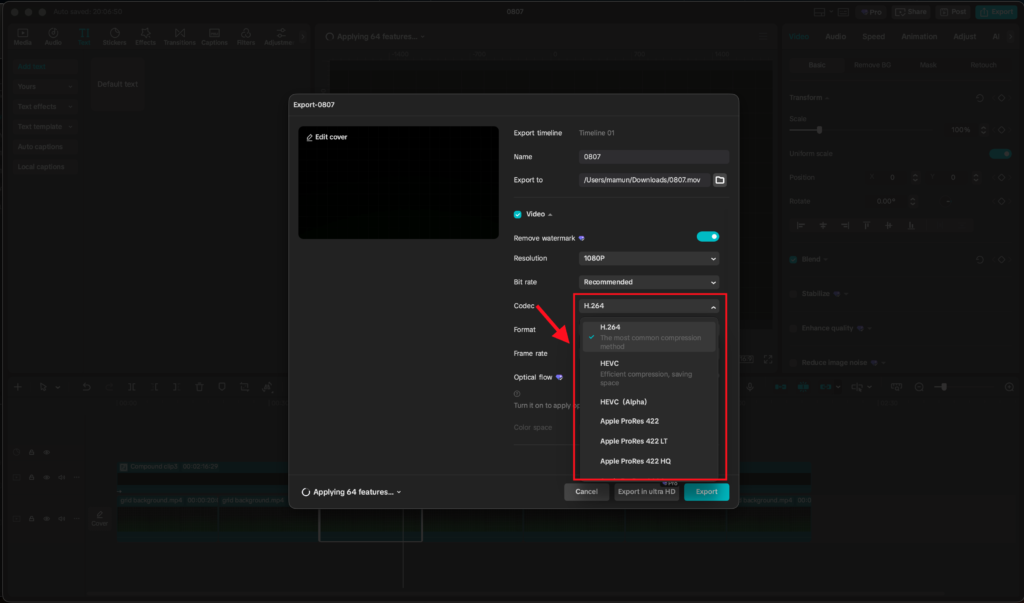
Task: Click Pro gem icon beside Remove watermark
Action: pyautogui.click(x=581, y=238)
